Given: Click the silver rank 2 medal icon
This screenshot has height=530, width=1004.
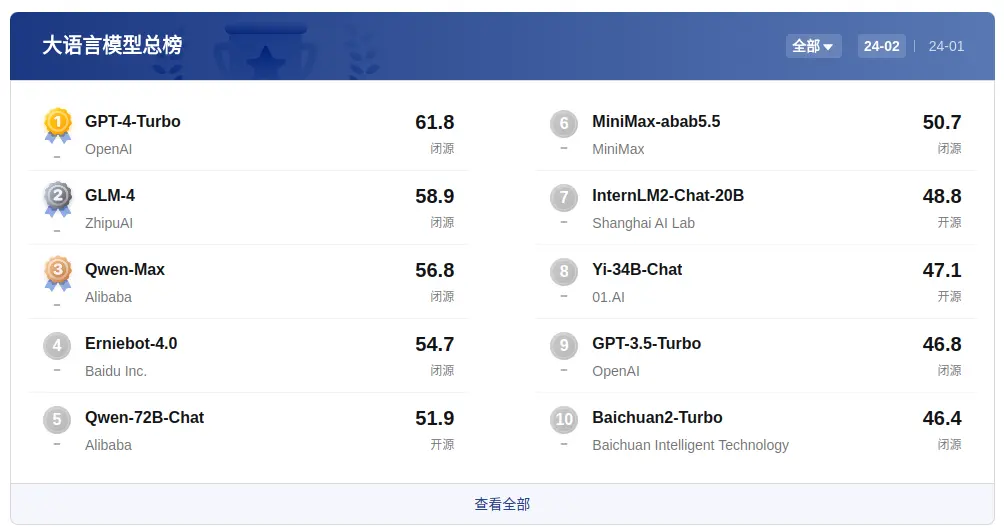Looking at the screenshot, I should click(x=58, y=199).
